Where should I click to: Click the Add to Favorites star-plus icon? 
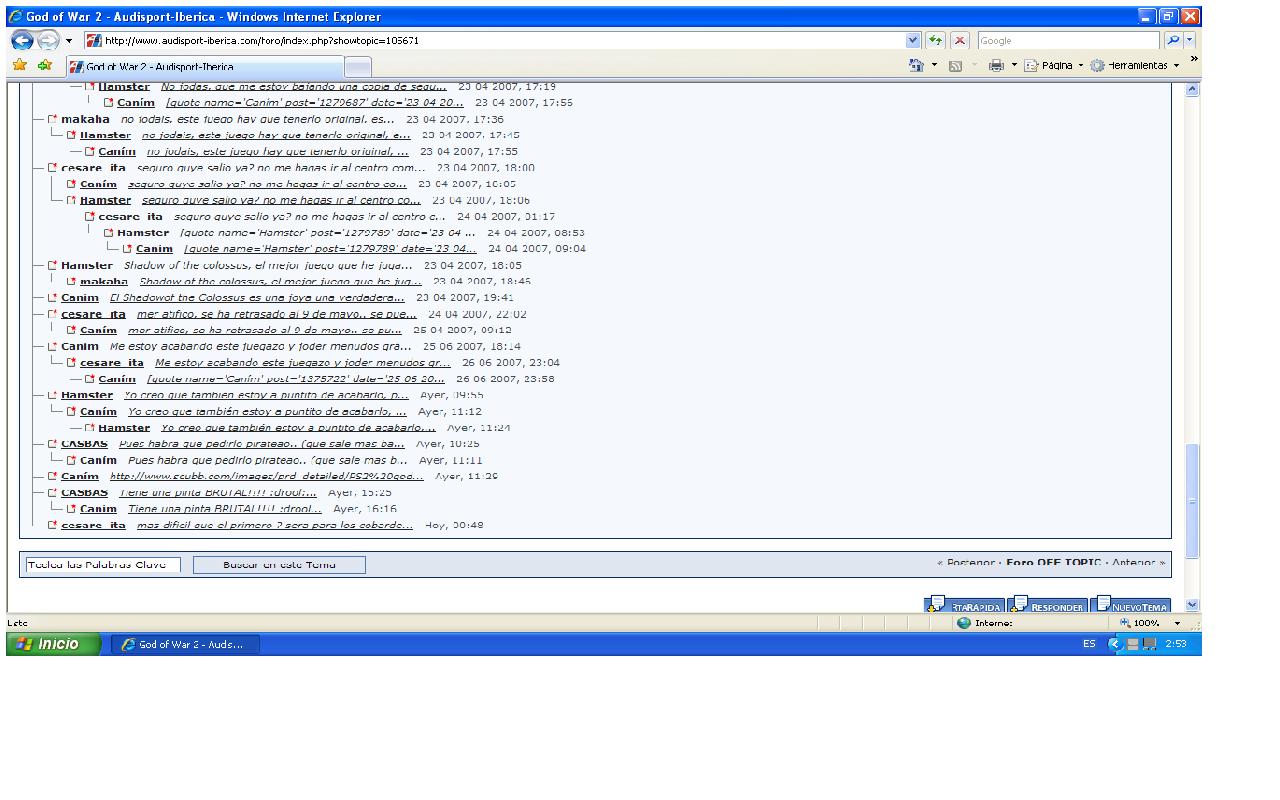click(x=44, y=65)
